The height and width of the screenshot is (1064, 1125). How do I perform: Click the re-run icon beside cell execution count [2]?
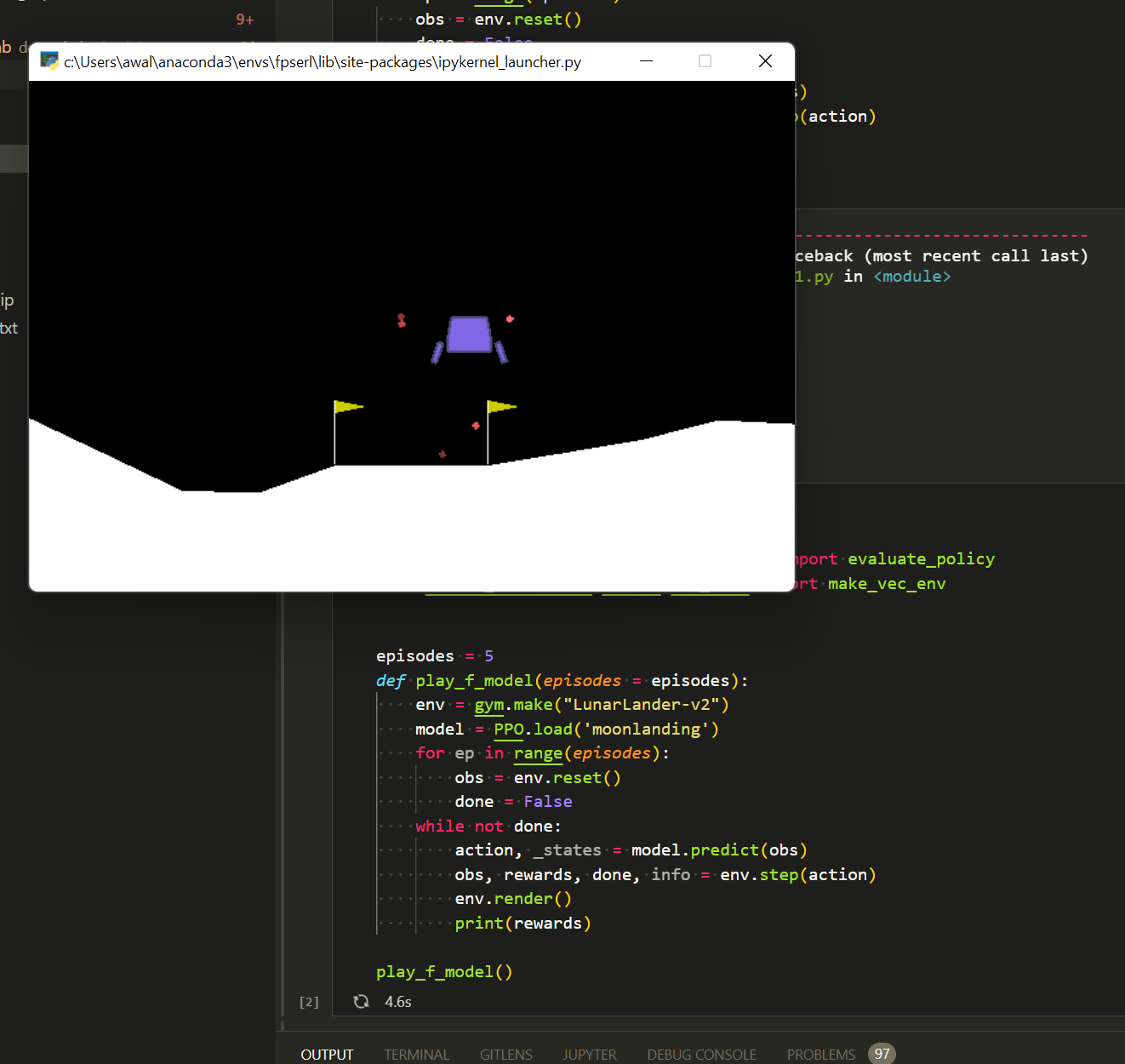[361, 1002]
